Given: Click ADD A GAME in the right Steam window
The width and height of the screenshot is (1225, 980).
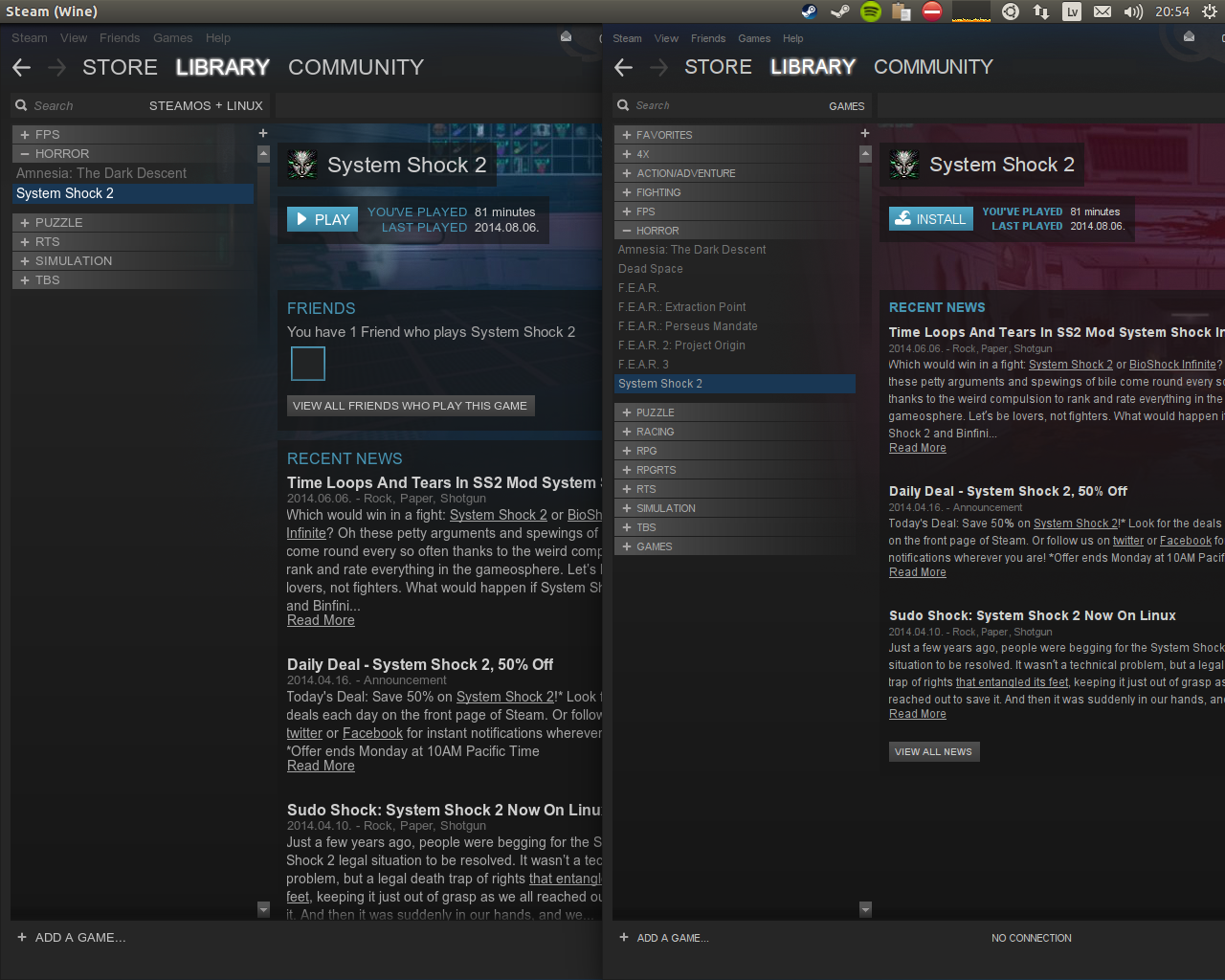Looking at the screenshot, I should (664, 938).
